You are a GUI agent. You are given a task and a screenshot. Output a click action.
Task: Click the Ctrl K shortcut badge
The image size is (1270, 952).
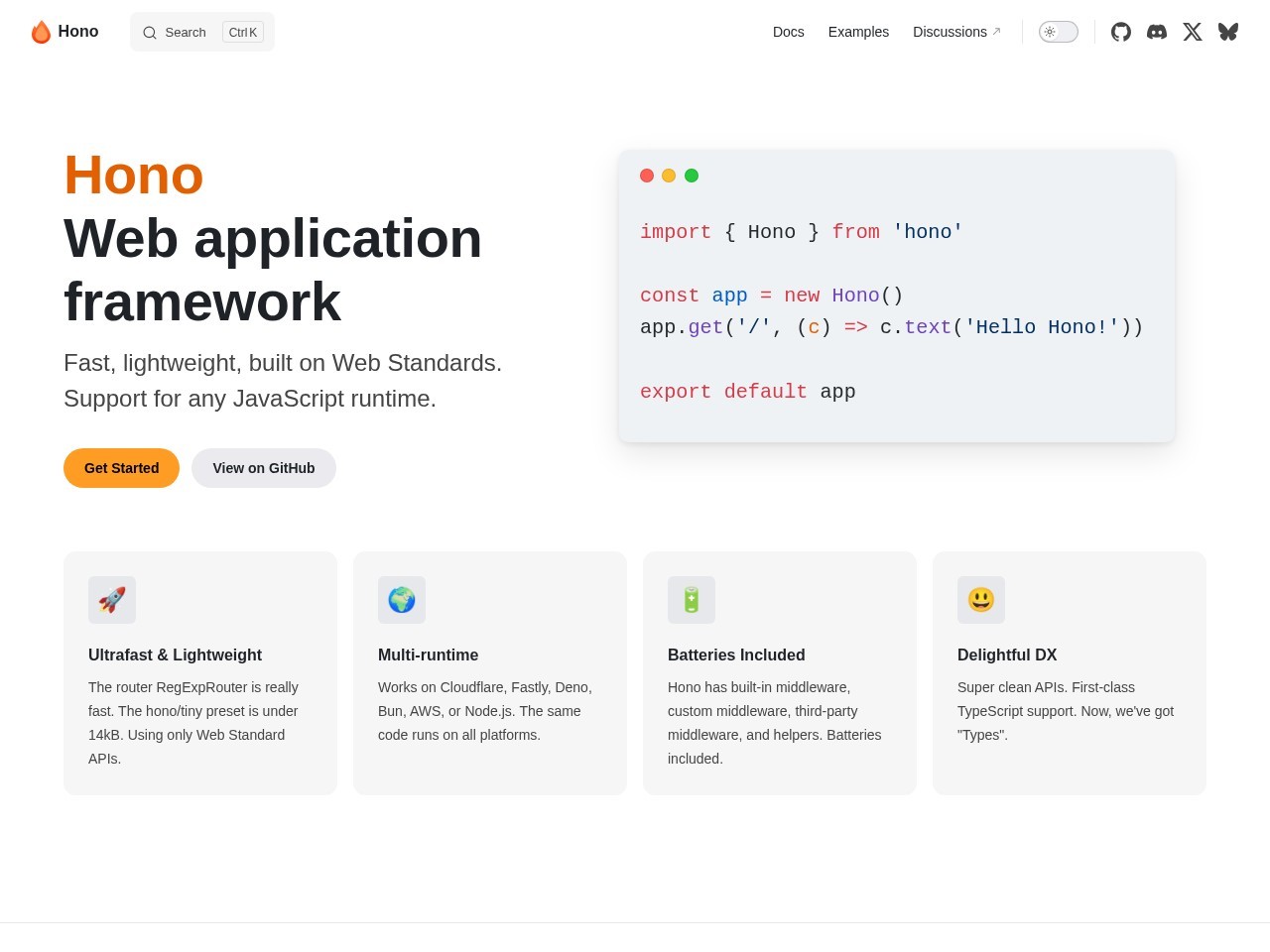243,33
